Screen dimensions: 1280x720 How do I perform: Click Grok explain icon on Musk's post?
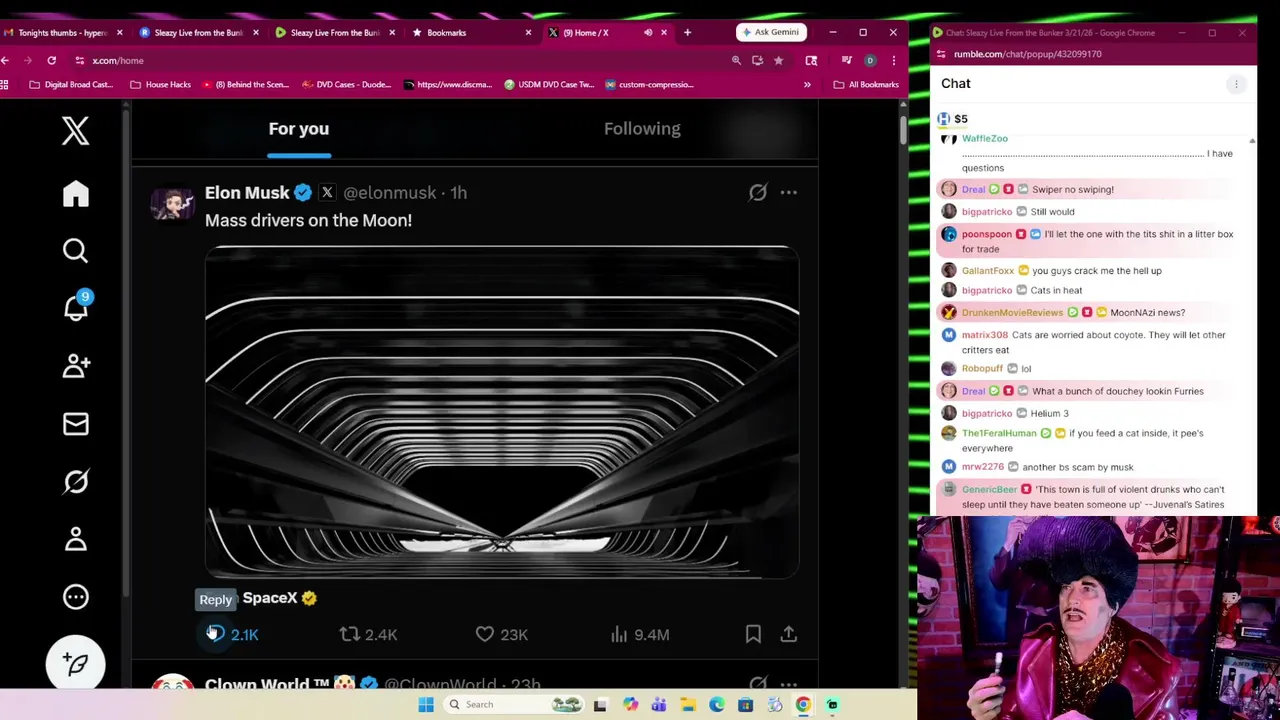[x=758, y=192]
